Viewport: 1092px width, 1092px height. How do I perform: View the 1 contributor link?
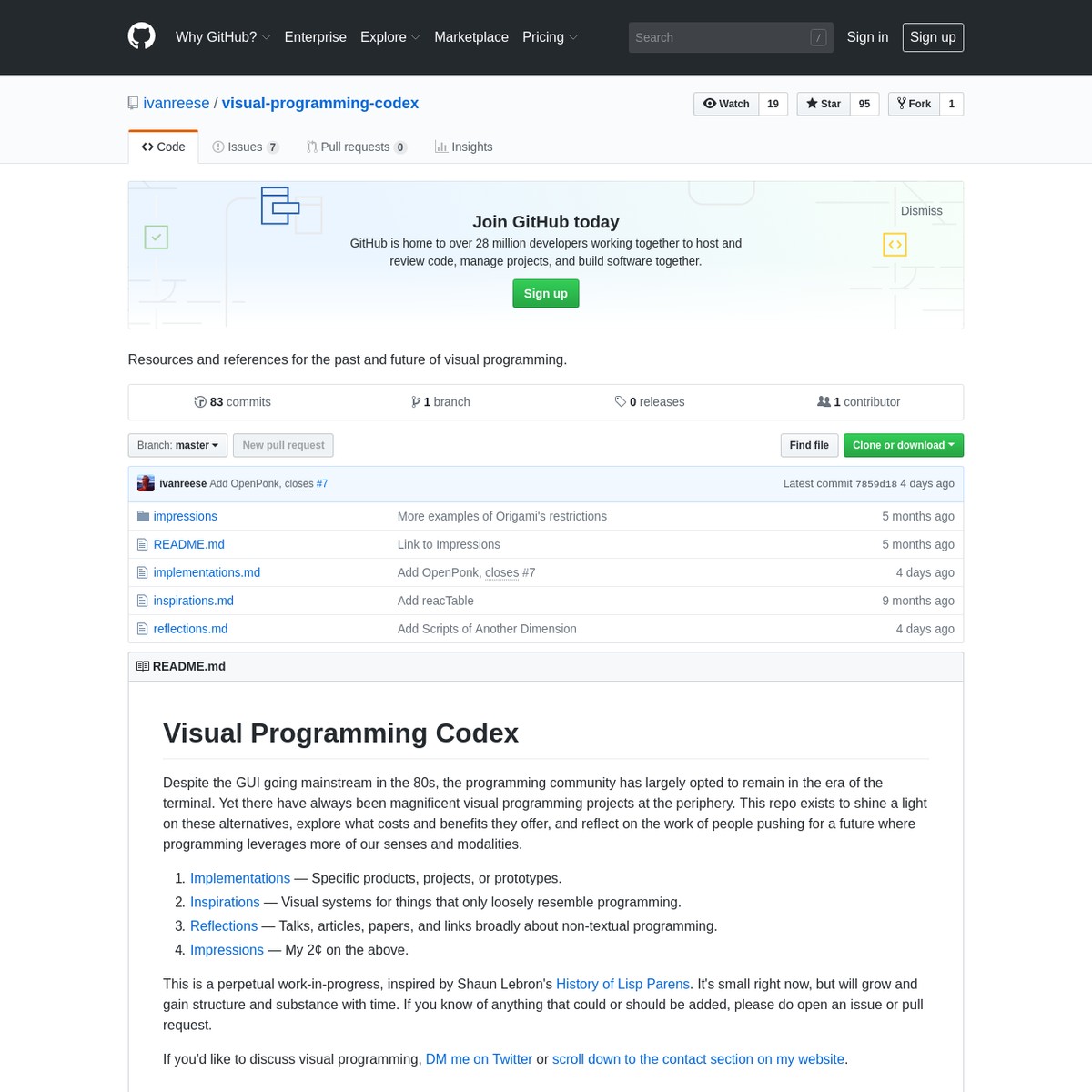pos(859,402)
